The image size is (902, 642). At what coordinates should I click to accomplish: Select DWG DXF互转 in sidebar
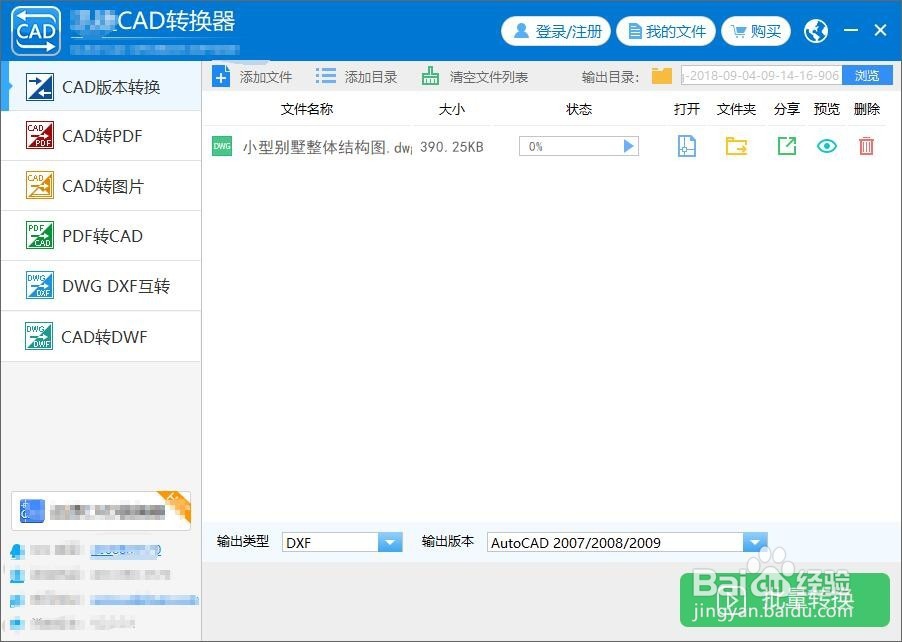(101, 286)
